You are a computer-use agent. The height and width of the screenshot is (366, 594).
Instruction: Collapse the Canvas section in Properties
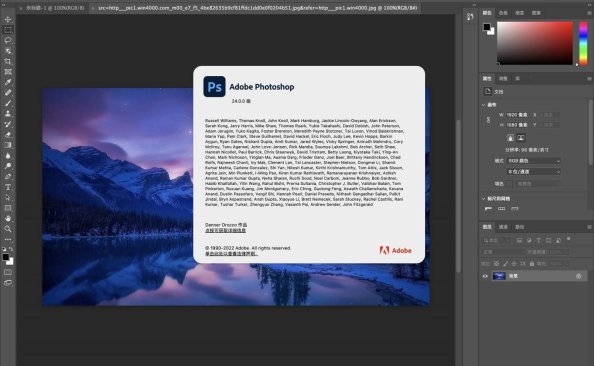pos(484,105)
